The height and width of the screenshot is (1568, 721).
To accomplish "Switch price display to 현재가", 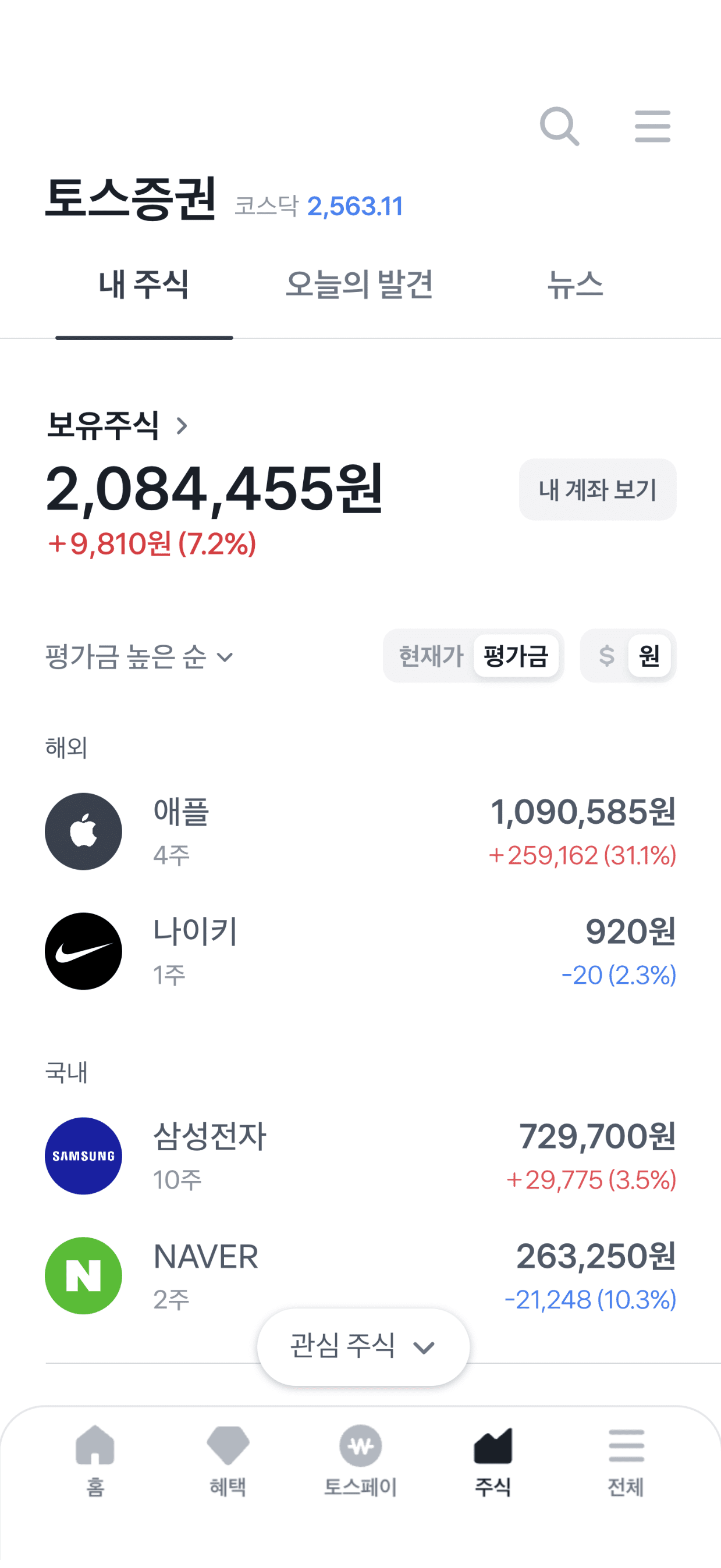I will [x=431, y=656].
